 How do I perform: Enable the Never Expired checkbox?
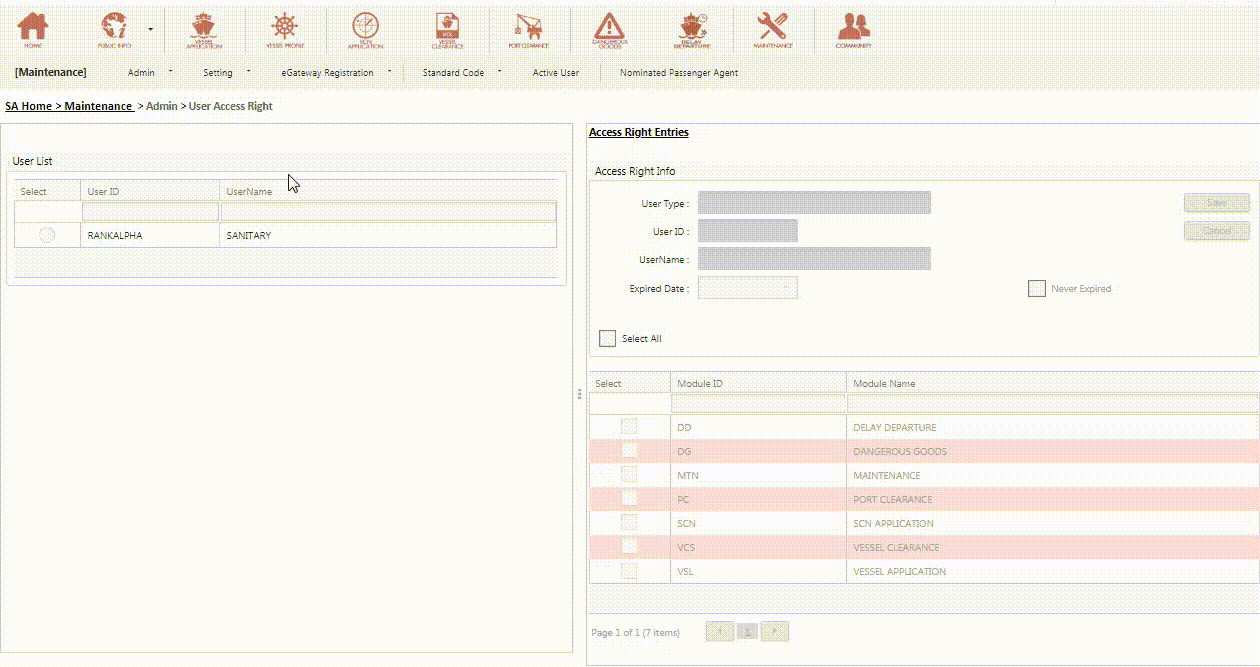click(x=1037, y=289)
